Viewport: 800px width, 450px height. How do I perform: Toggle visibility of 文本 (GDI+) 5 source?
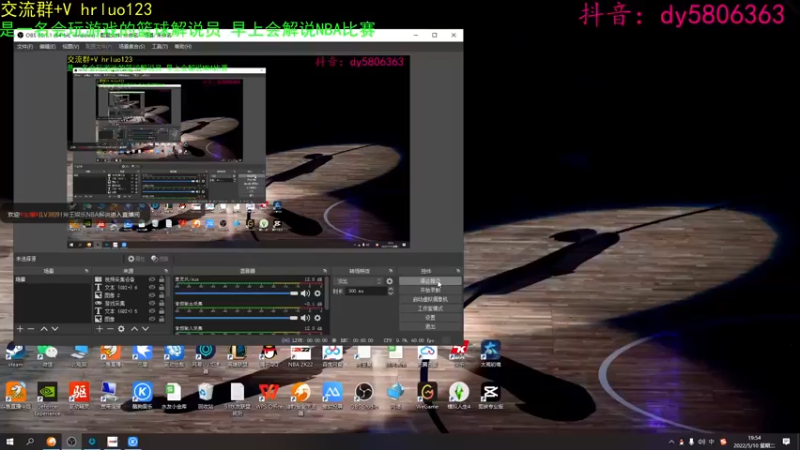point(152,311)
